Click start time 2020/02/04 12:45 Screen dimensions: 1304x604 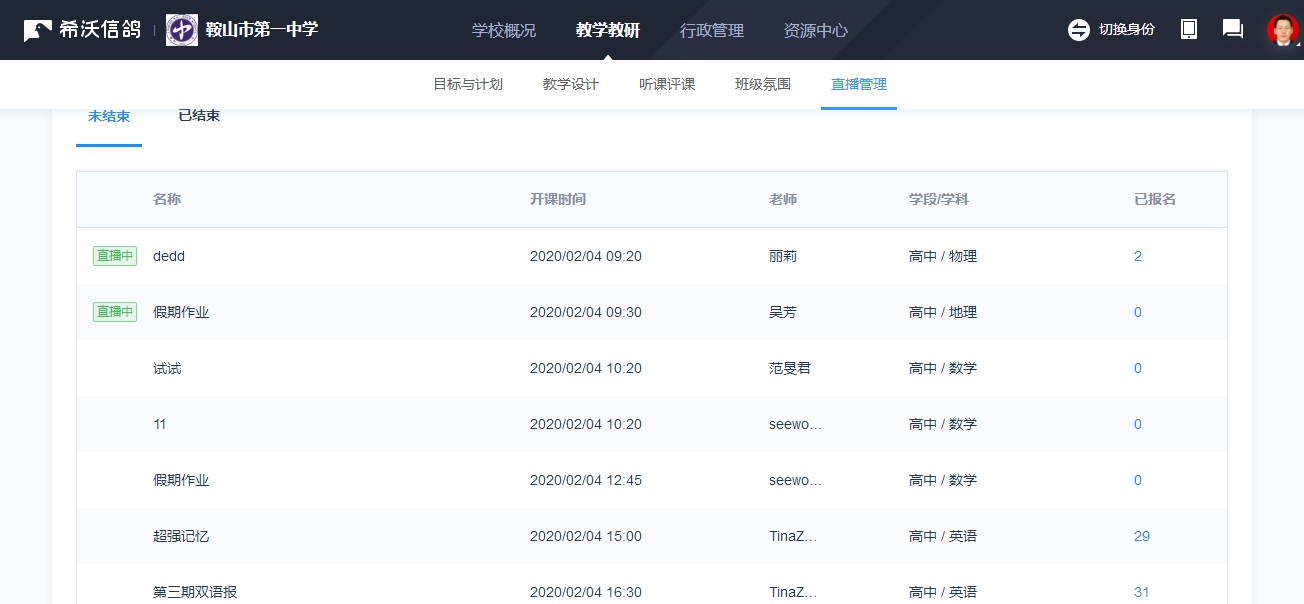click(586, 480)
